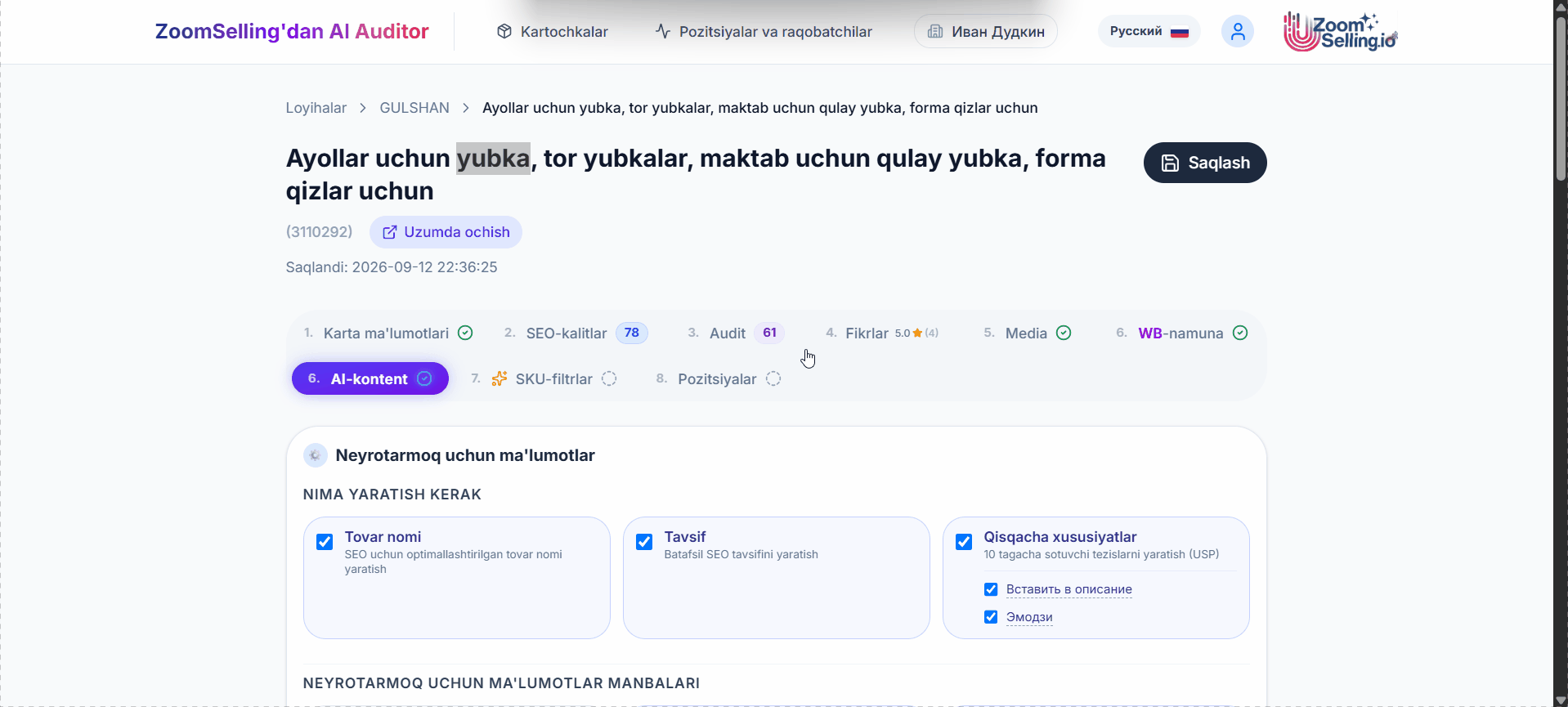Click the user profile avatar icon

pyautogui.click(x=1237, y=32)
